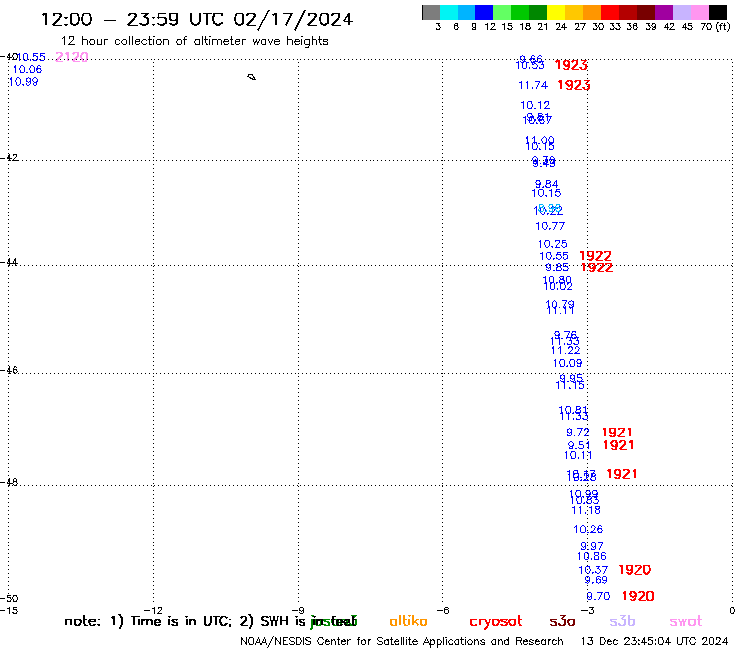Click the '-42' latitude axis label

[x=9, y=157]
